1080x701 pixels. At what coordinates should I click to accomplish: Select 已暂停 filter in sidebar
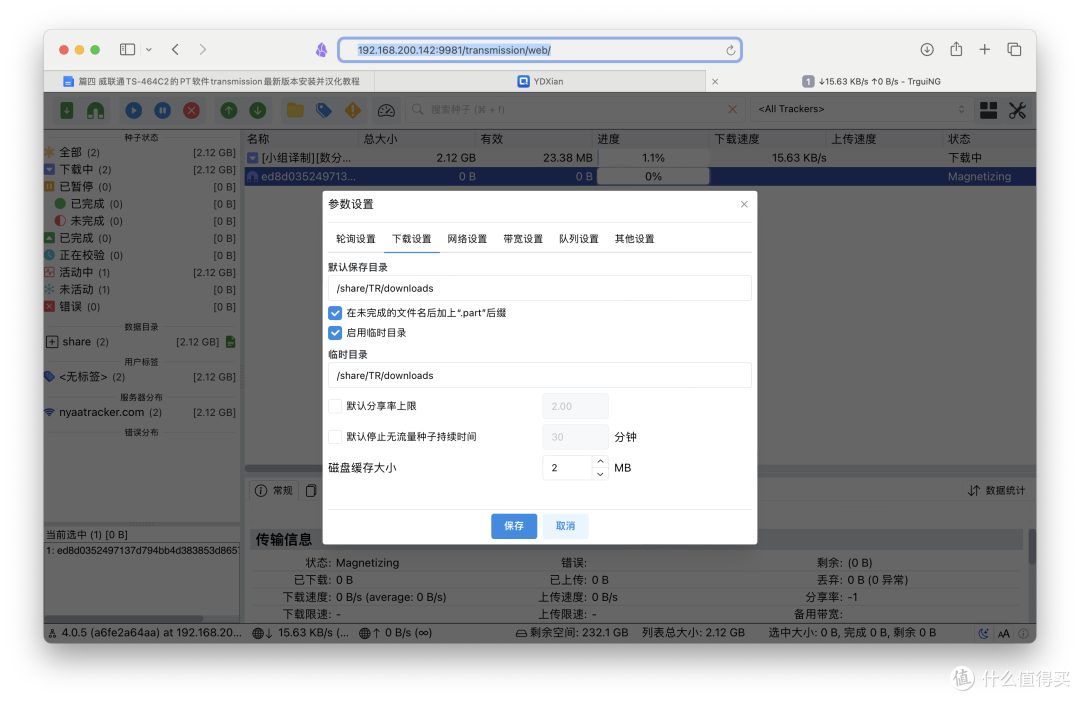tap(141, 187)
